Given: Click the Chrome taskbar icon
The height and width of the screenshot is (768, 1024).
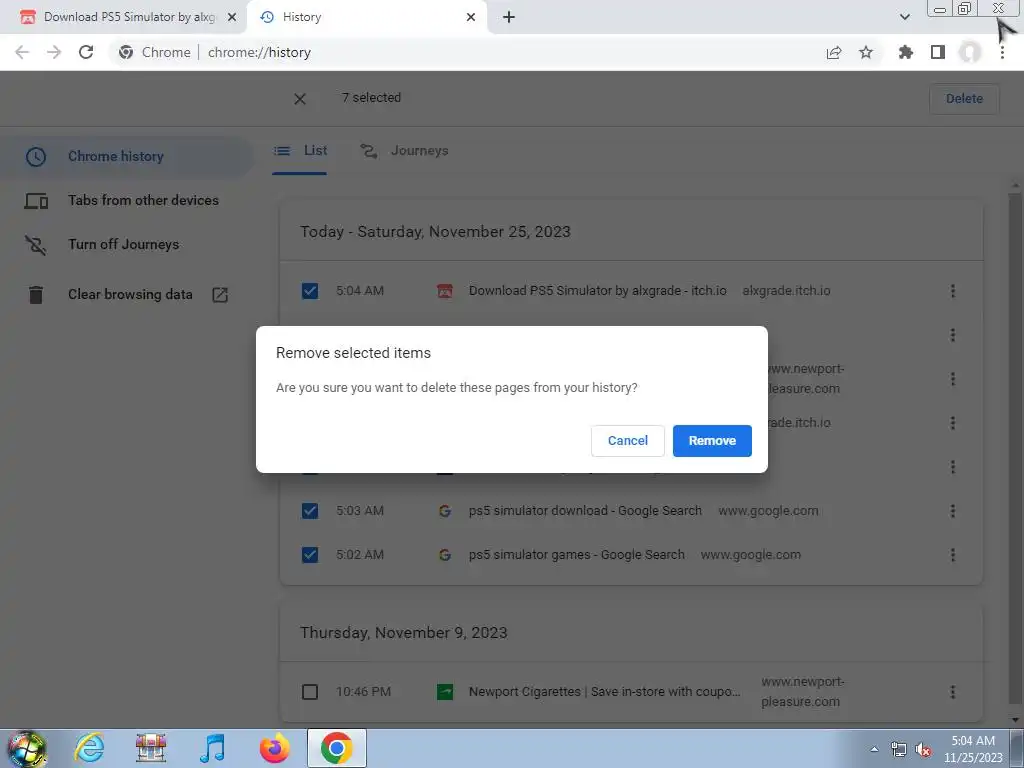Looking at the screenshot, I should [336, 748].
